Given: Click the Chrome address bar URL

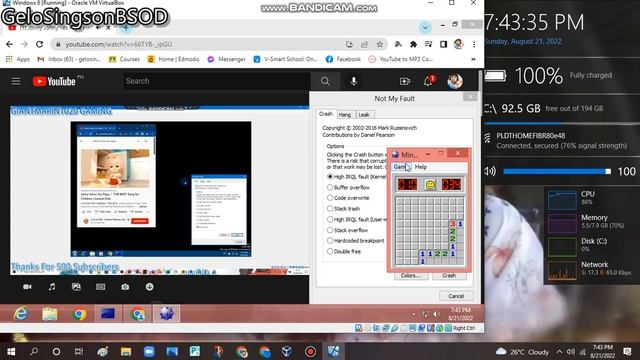Looking at the screenshot, I should 118,44.
